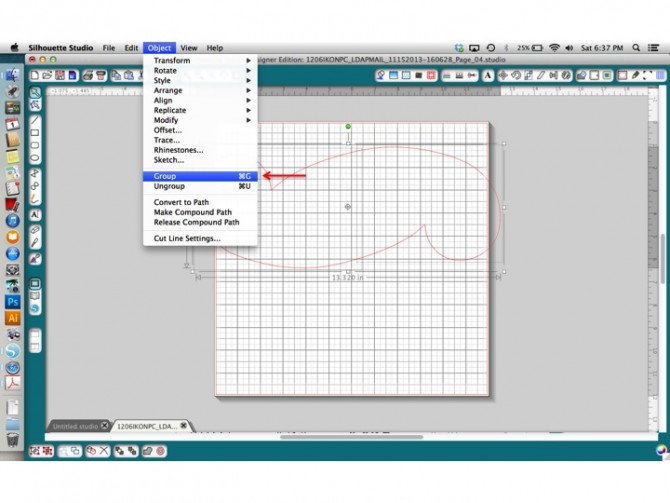670x503 pixels.
Task: Select the Draw Freehand tool
Action: [x=35, y=198]
